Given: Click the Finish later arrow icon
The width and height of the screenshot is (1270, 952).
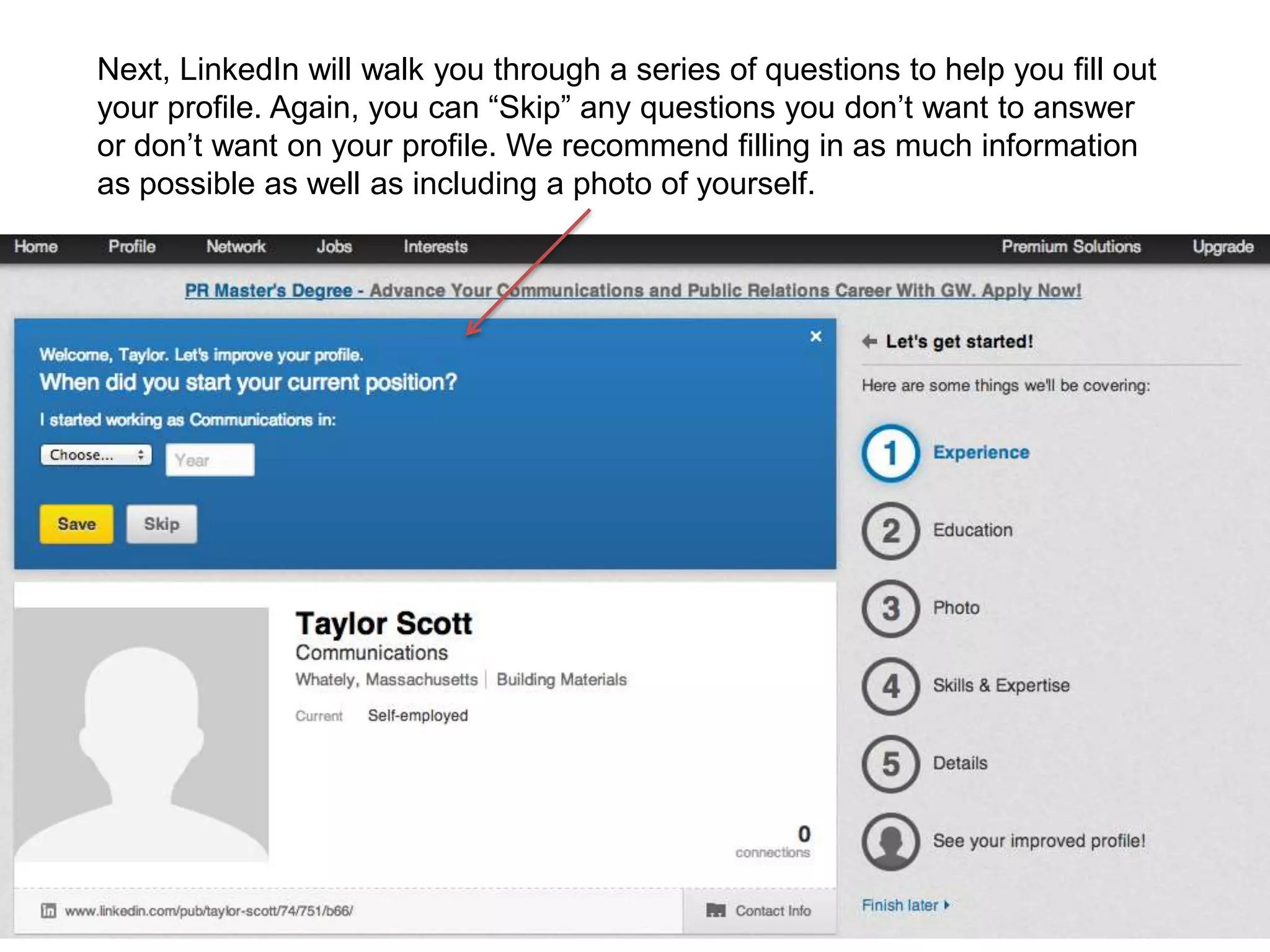Looking at the screenshot, I should (x=946, y=906).
